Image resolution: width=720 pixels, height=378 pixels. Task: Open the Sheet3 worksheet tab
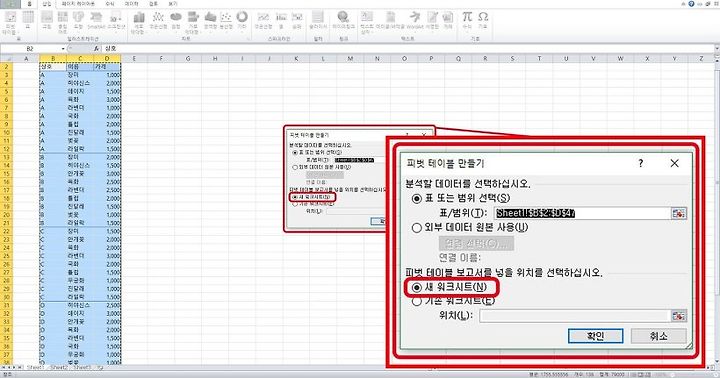(x=82, y=367)
